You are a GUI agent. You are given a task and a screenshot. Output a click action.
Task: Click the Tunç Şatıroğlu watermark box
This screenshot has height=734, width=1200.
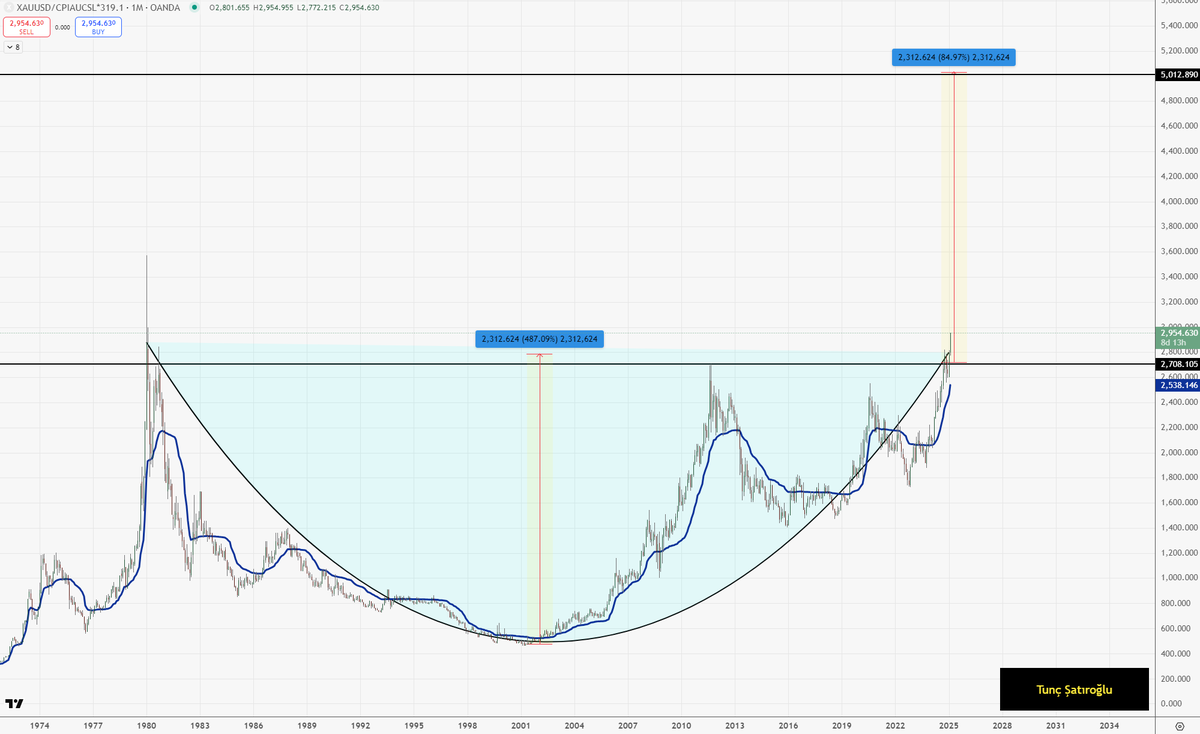pyautogui.click(x=1074, y=689)
